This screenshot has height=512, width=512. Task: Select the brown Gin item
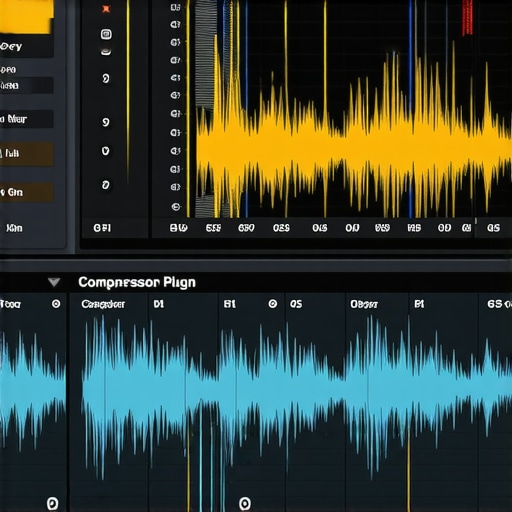coord(27,192)
